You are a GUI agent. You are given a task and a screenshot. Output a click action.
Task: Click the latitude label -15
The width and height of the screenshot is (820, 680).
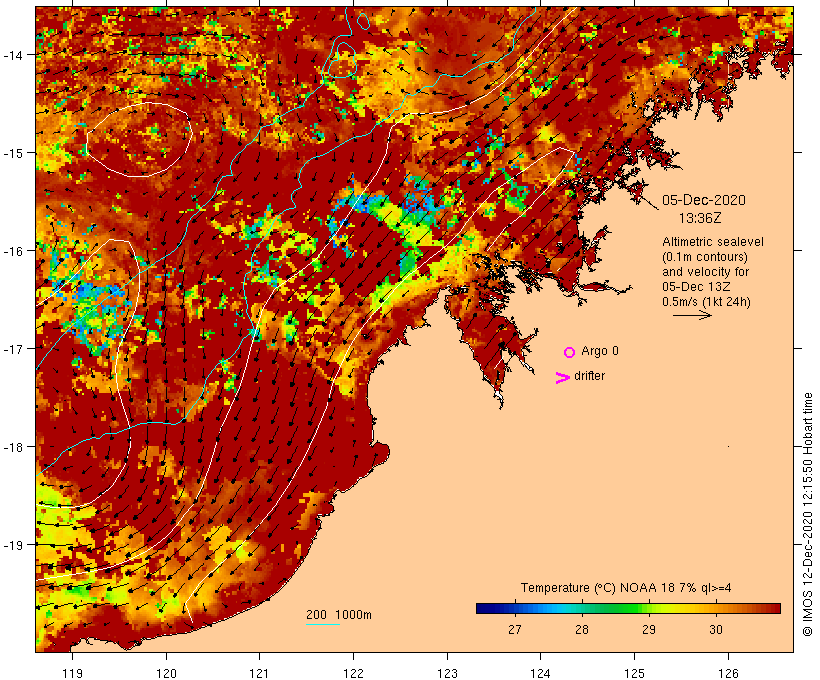(13, 153)
